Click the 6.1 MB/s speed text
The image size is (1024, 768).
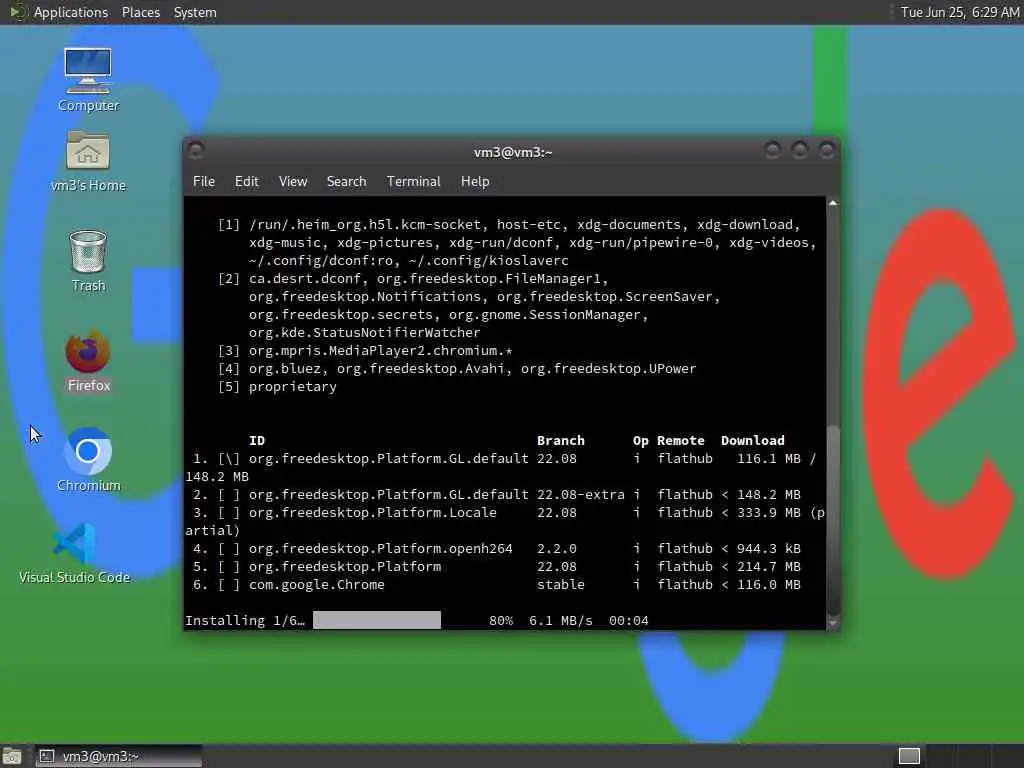[x=560, y=620]
